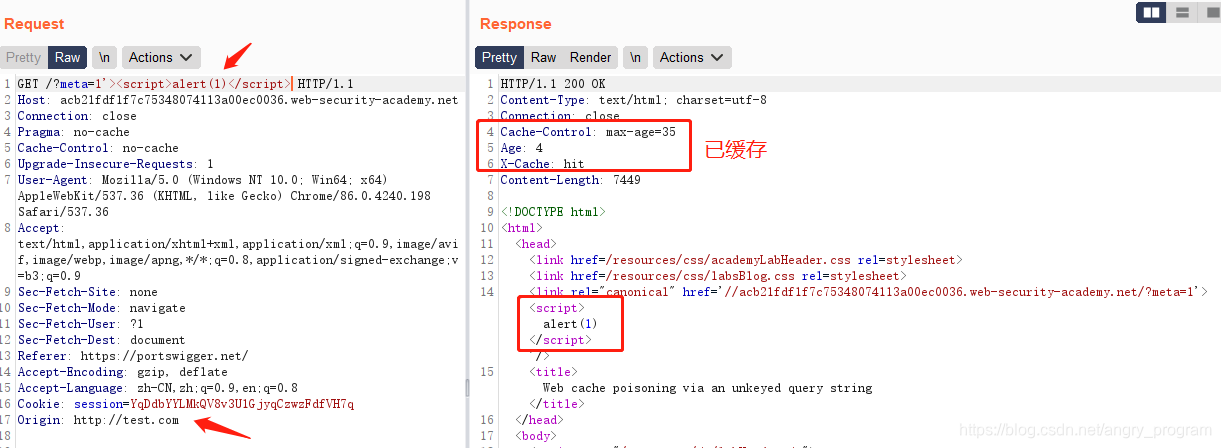Click Cache-Control: max-age=35 response header
This screenshot has height=448, width=1221.
[588, 132]
